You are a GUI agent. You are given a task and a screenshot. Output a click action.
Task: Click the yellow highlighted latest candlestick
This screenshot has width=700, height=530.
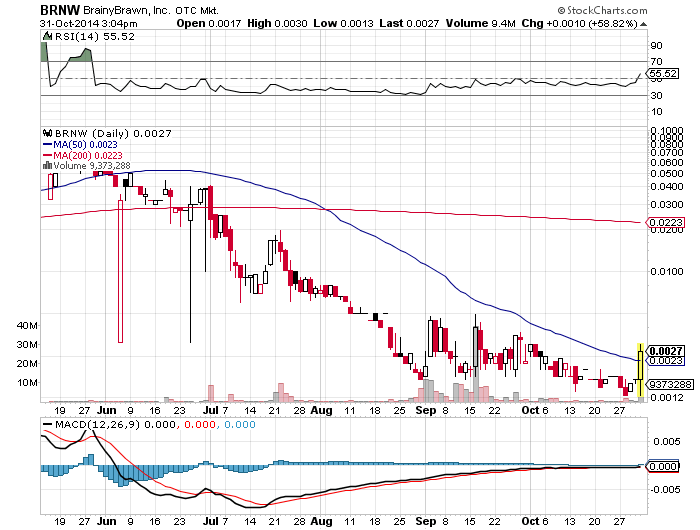[x=640, y=370]
